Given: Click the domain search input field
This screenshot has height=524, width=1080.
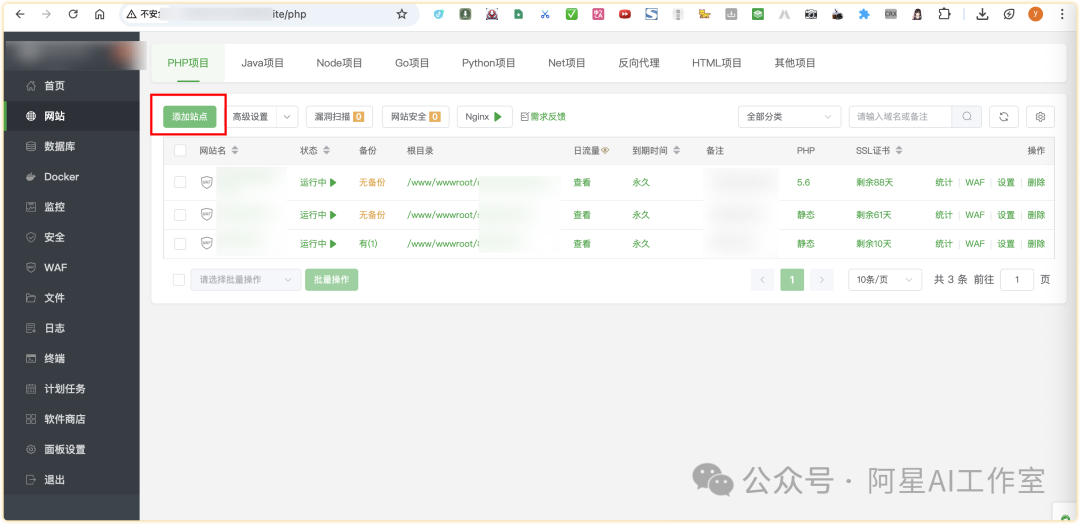Looking at the screenshot, I should (x=900, y=117).
